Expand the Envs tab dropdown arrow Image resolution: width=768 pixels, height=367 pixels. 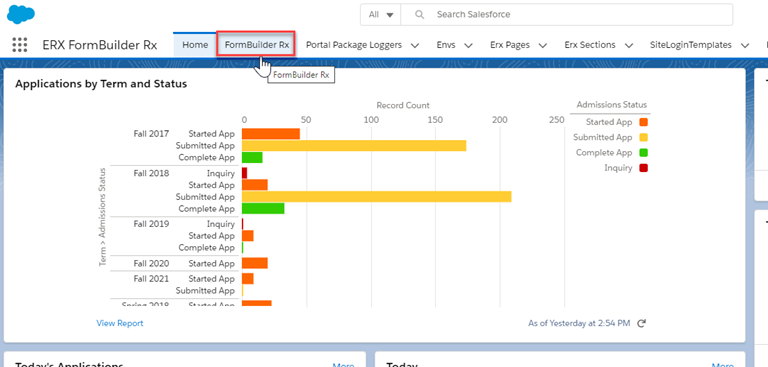[x=468, y=46]
